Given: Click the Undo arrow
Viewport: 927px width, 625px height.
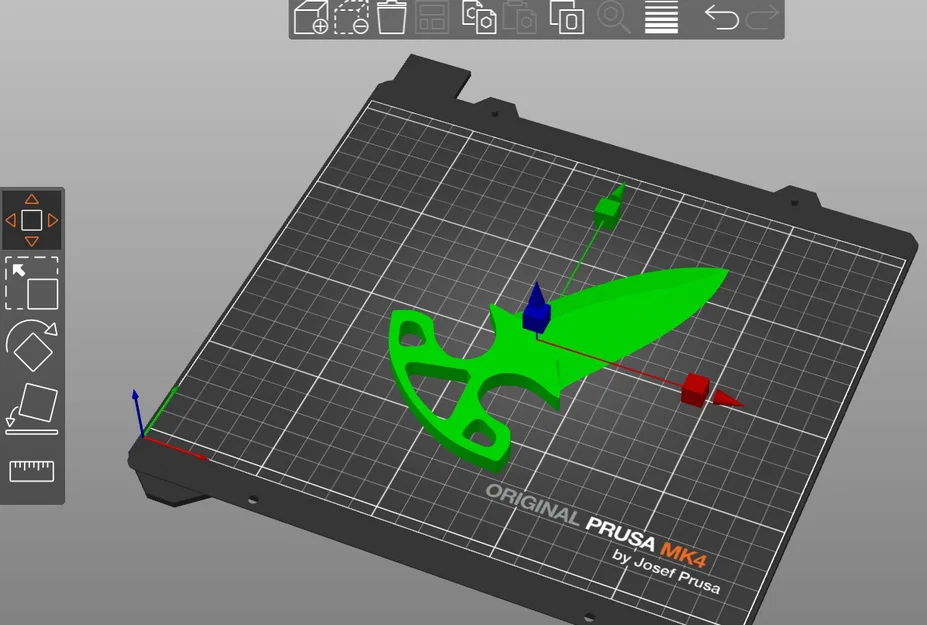Looking at the screenshot, I should click(721, 17).
